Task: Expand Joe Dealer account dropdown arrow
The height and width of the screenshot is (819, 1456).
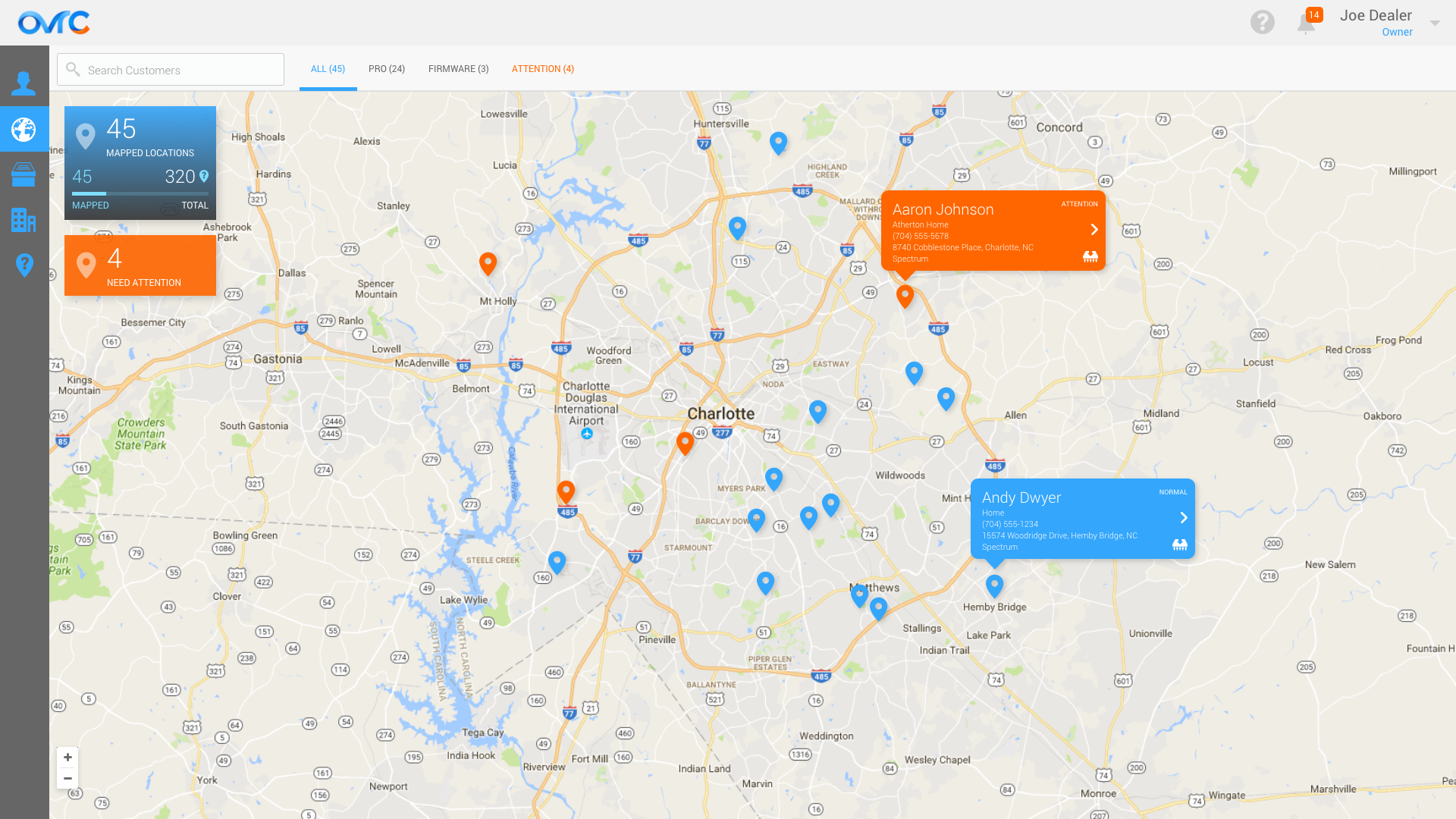Action: [x=1435, y=23]
